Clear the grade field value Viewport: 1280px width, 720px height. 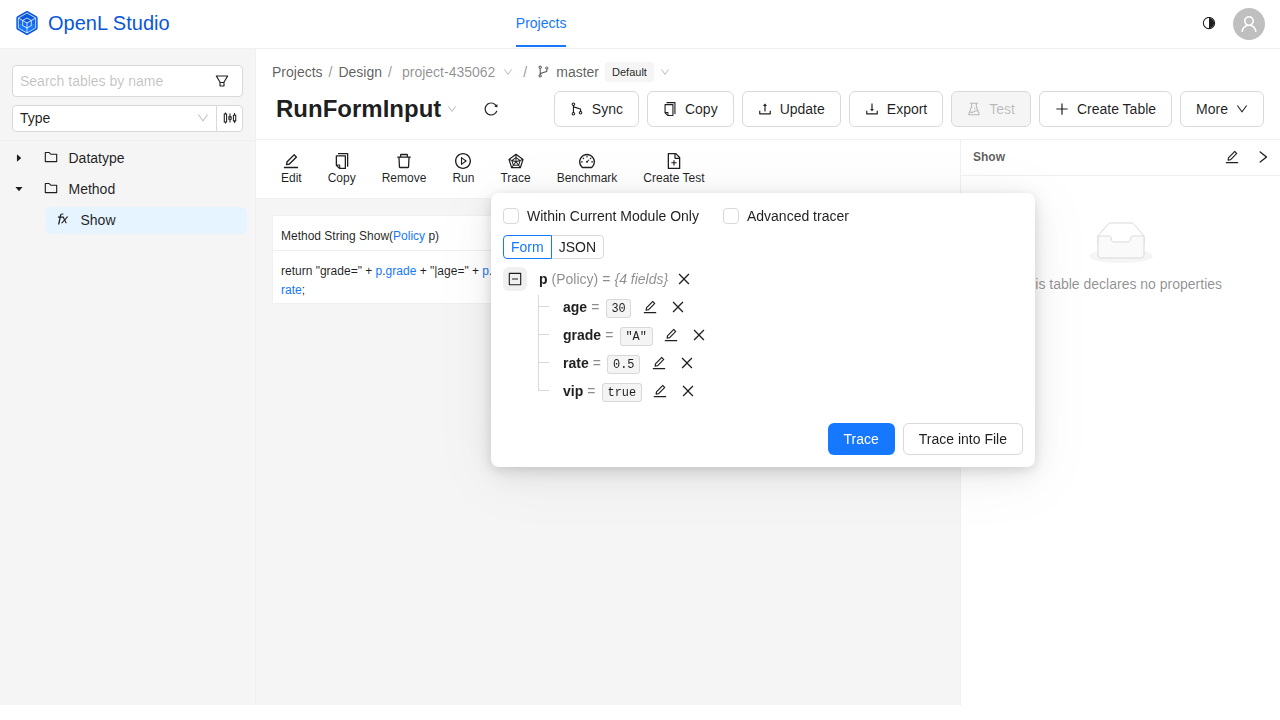tap(699, 335)
